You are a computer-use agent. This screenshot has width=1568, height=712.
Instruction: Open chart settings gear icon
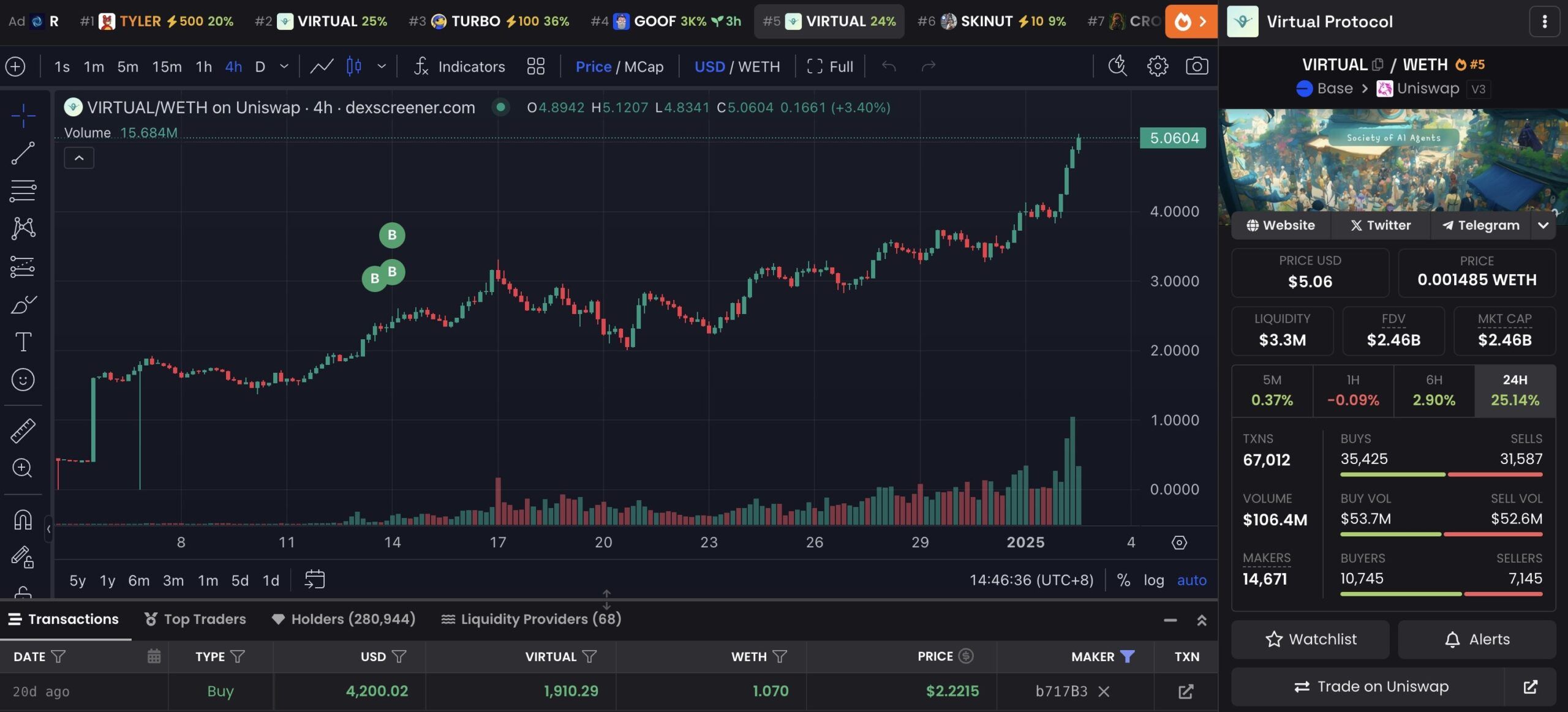[1157, 66]
